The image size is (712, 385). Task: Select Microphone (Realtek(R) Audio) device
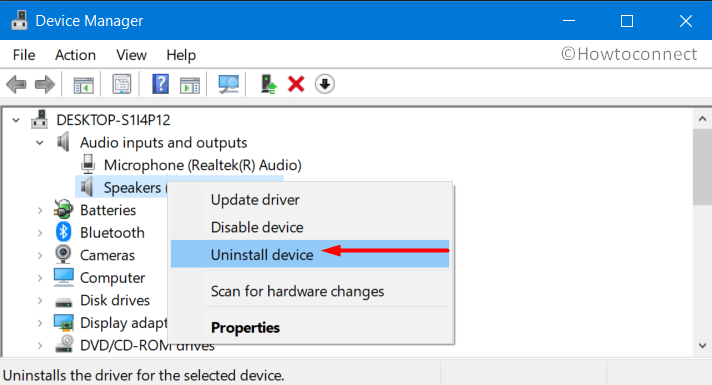coord(203,165)
